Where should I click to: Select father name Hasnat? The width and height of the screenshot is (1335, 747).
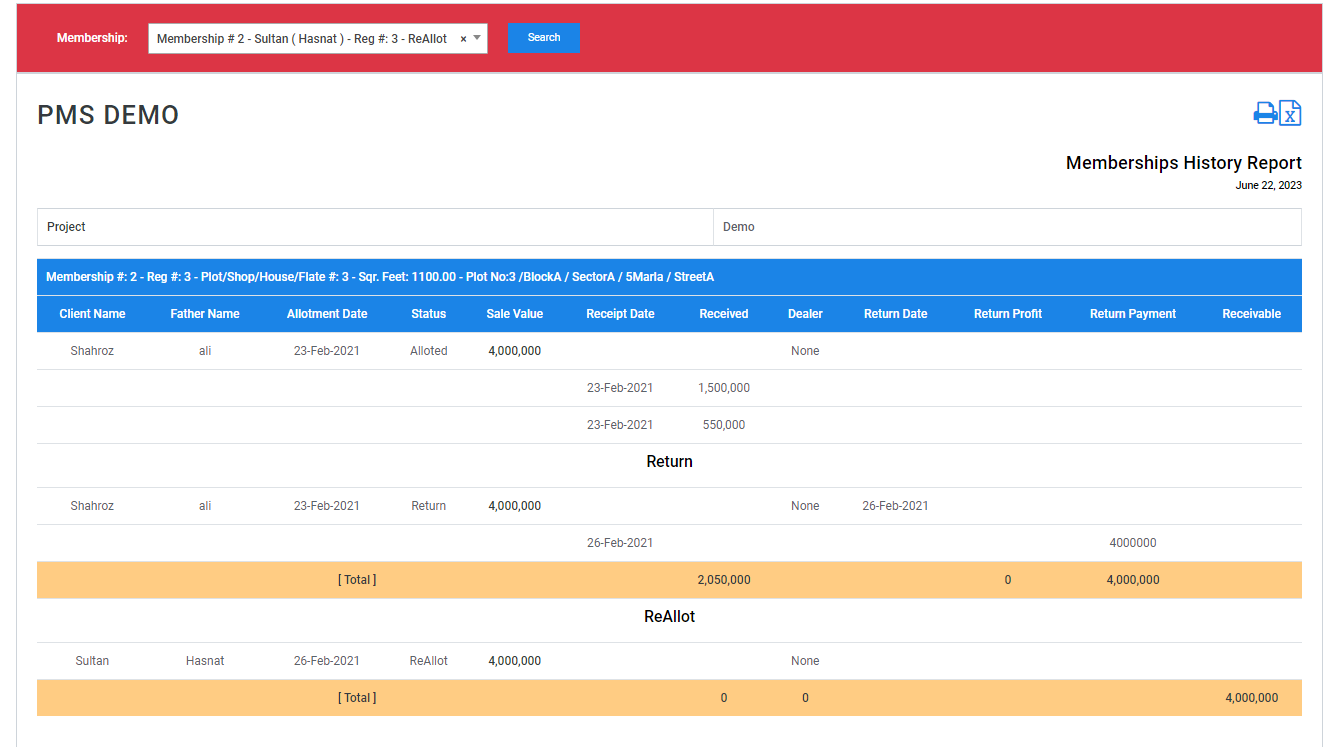coord(205,661)
